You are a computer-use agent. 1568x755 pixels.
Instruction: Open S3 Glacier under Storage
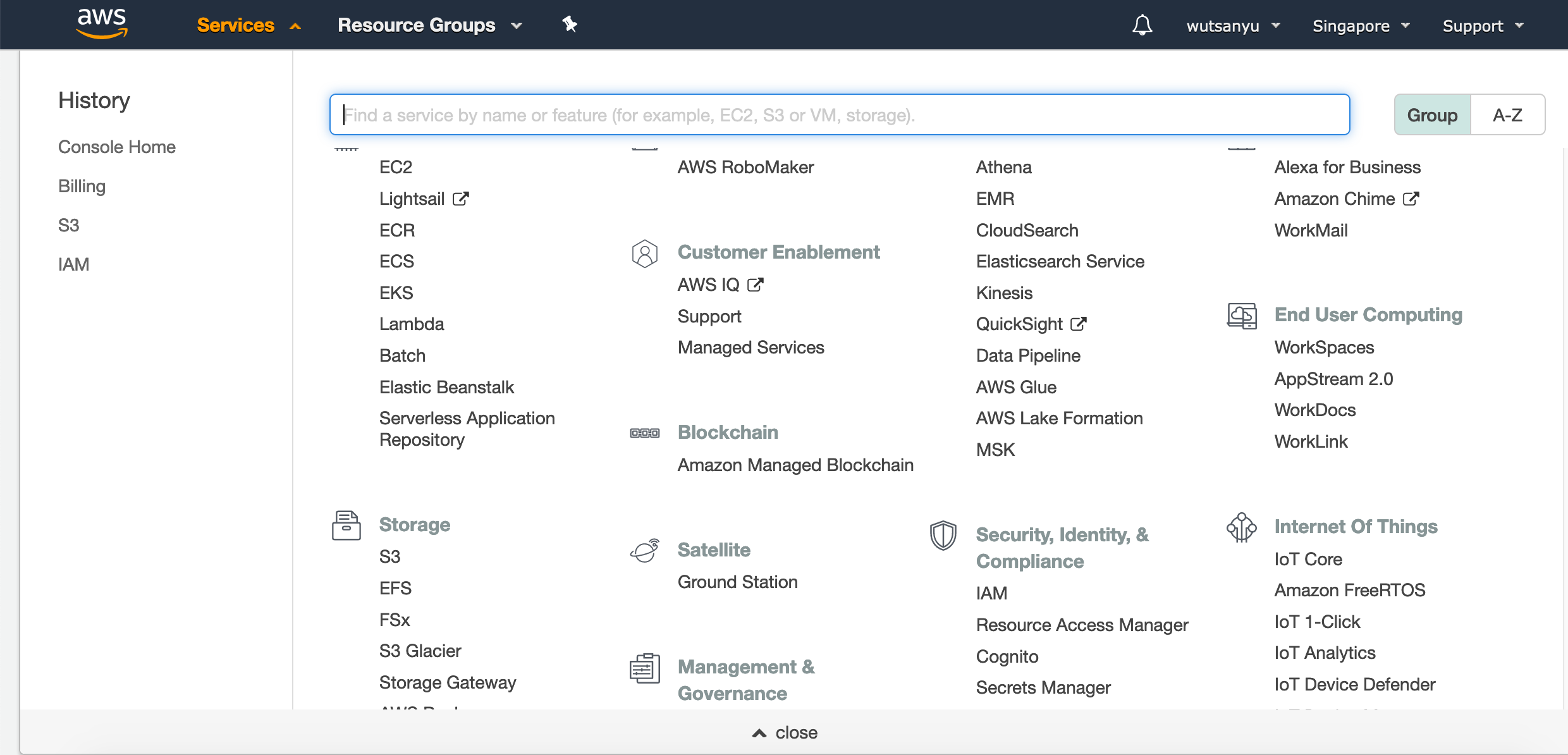(x=420, y=651)
